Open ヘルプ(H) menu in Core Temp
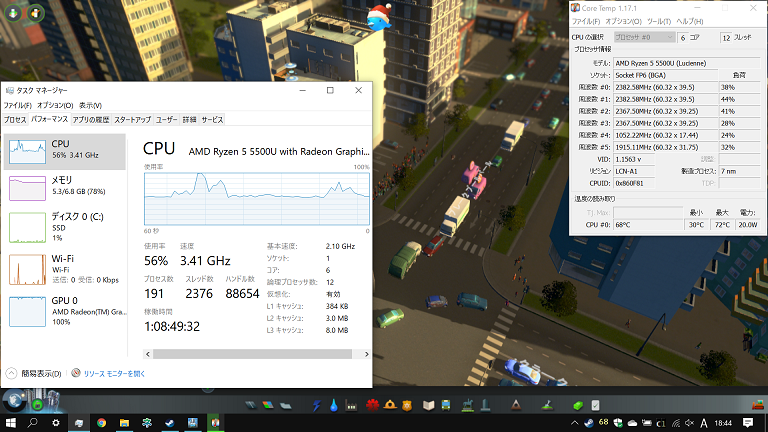 coord(690,22)
